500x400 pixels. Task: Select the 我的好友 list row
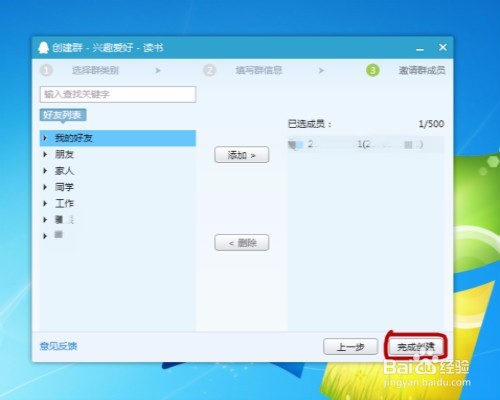[118, 138]
